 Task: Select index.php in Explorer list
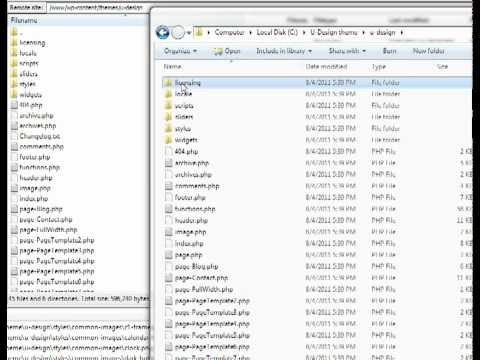pyautogui.click(x=189, y=244)
